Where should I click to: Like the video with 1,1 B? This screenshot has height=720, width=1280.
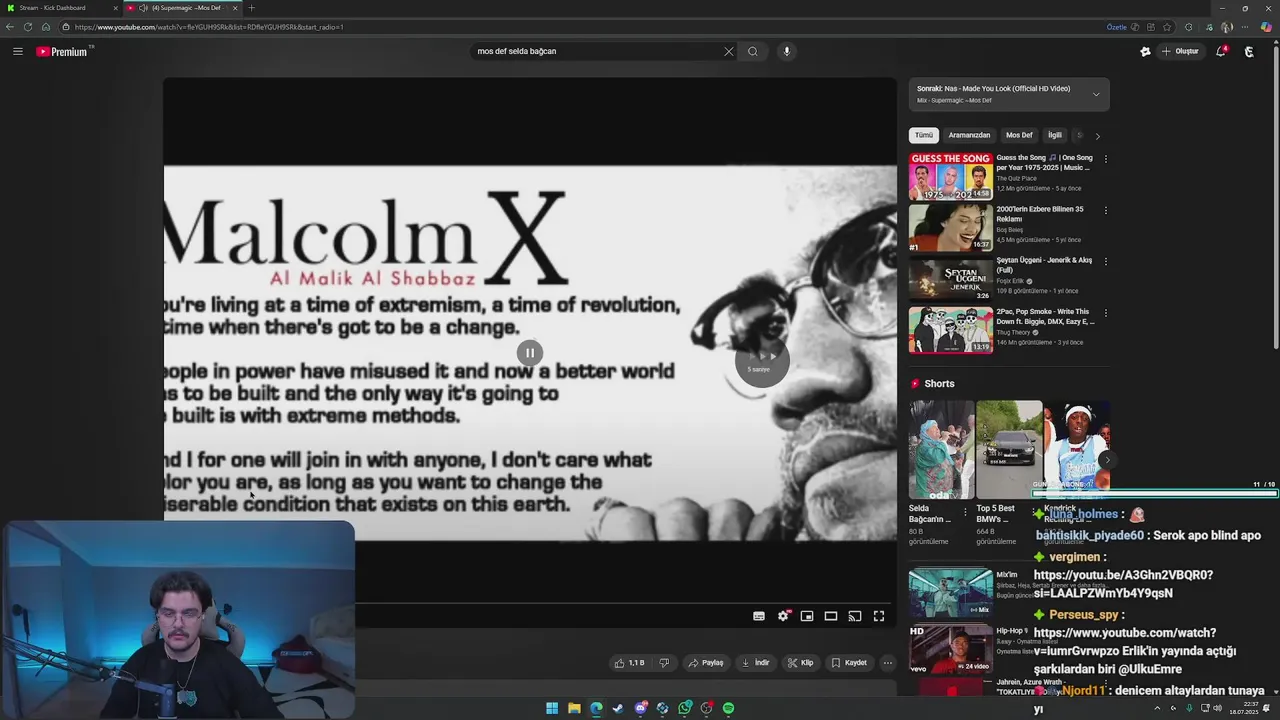click(629, 662)
